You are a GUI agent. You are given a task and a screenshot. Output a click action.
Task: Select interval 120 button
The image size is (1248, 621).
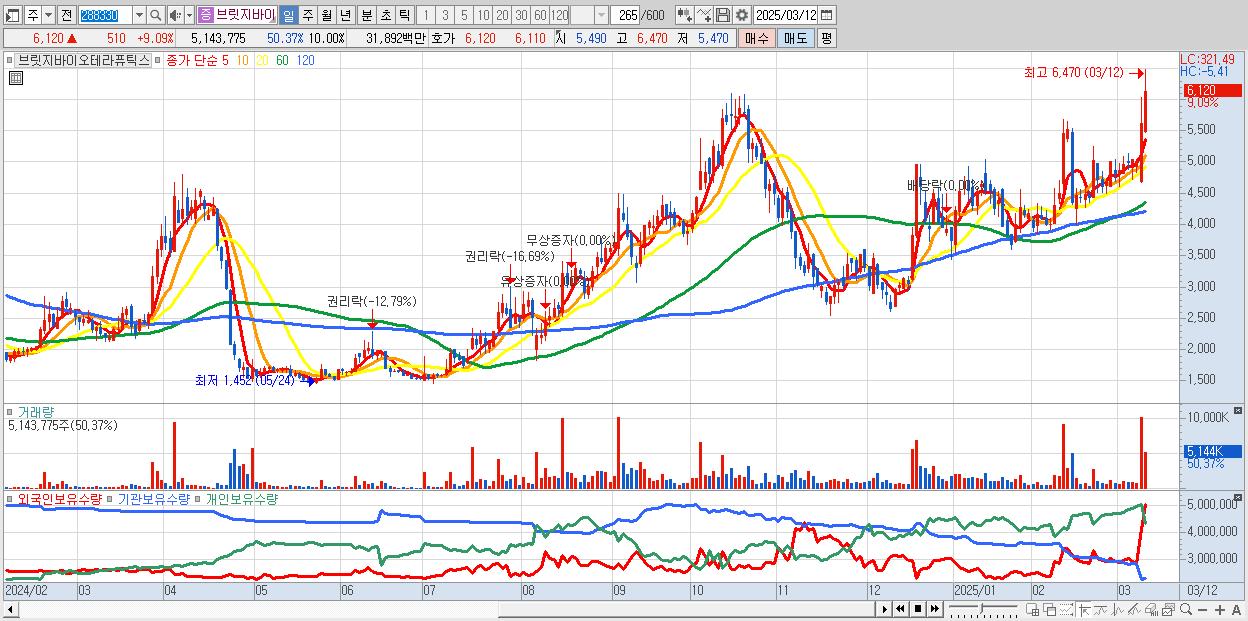point(559,16)
